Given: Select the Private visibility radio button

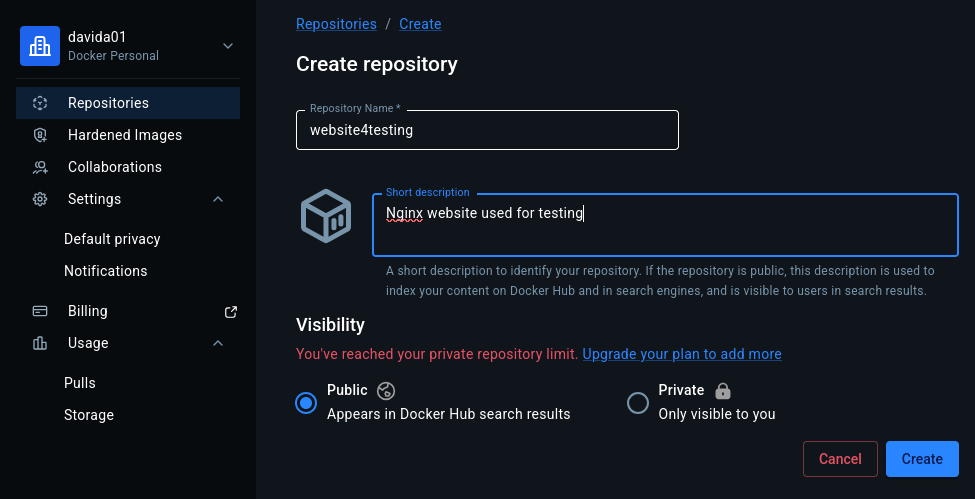Looking at the screenshot, I should click(638, 403).
